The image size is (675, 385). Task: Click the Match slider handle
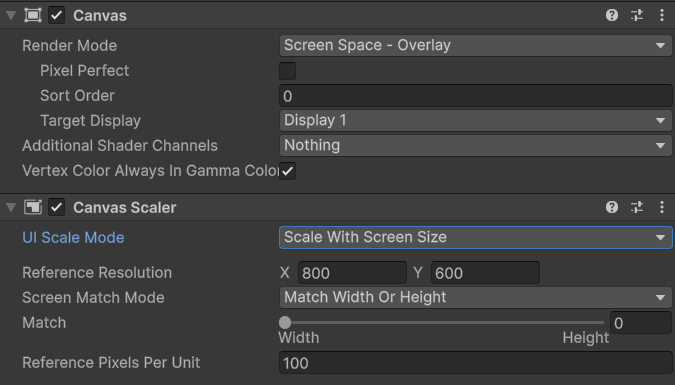[x=285, y=322]
